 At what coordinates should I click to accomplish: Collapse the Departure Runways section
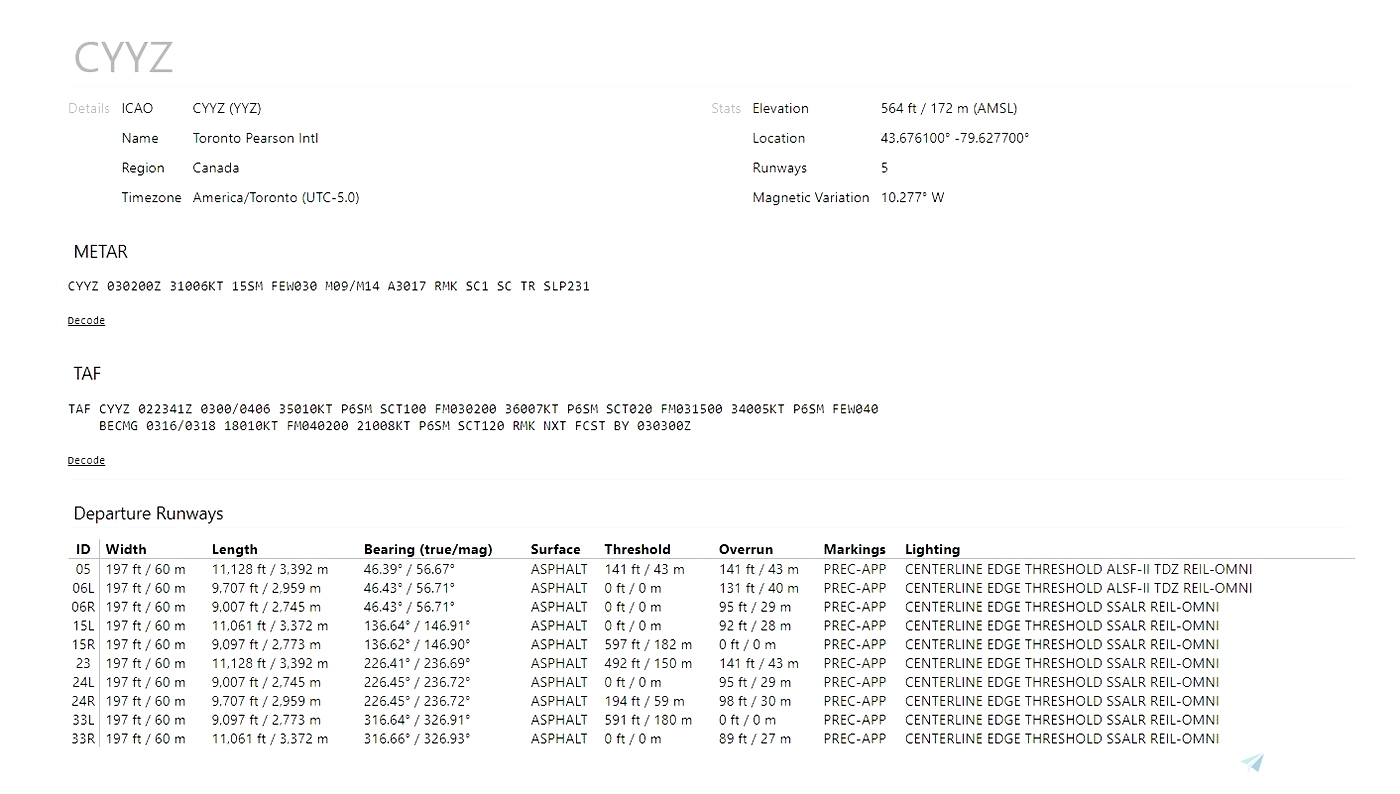pyautogui.click(x=148, y=513)
